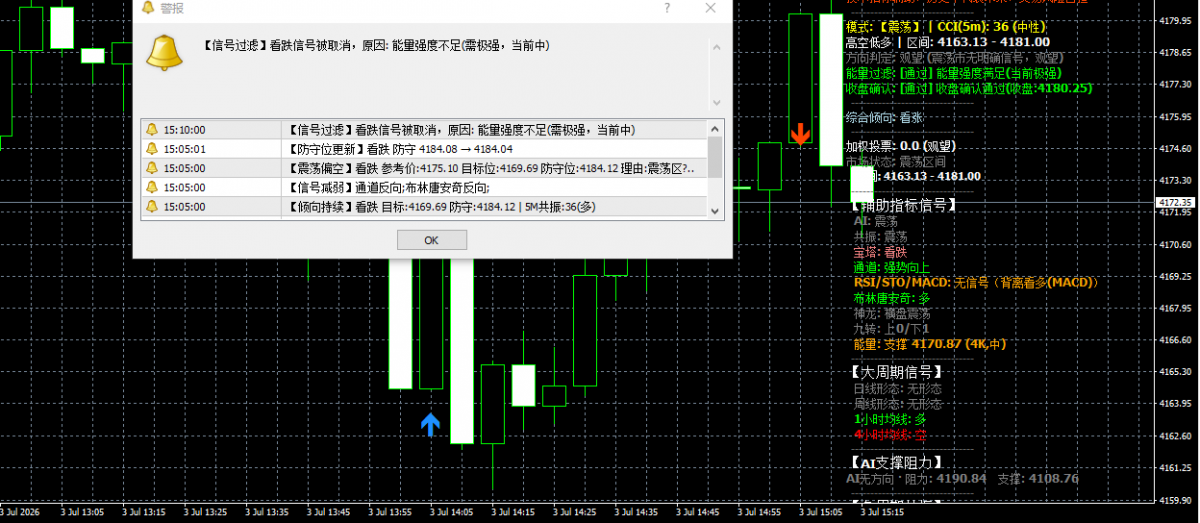The height and width of the screenshot is (523, 1200).
Task: Click the 模式:【震荡】CCI(5m) indicator line
Action: pos(945,26)
